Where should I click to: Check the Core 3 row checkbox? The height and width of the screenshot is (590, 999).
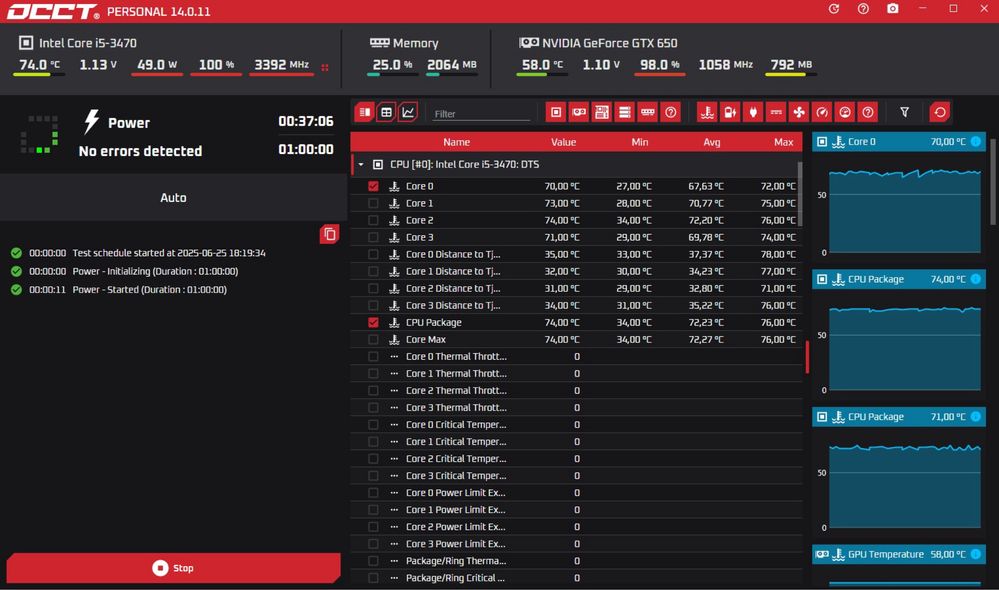(373, 237)
